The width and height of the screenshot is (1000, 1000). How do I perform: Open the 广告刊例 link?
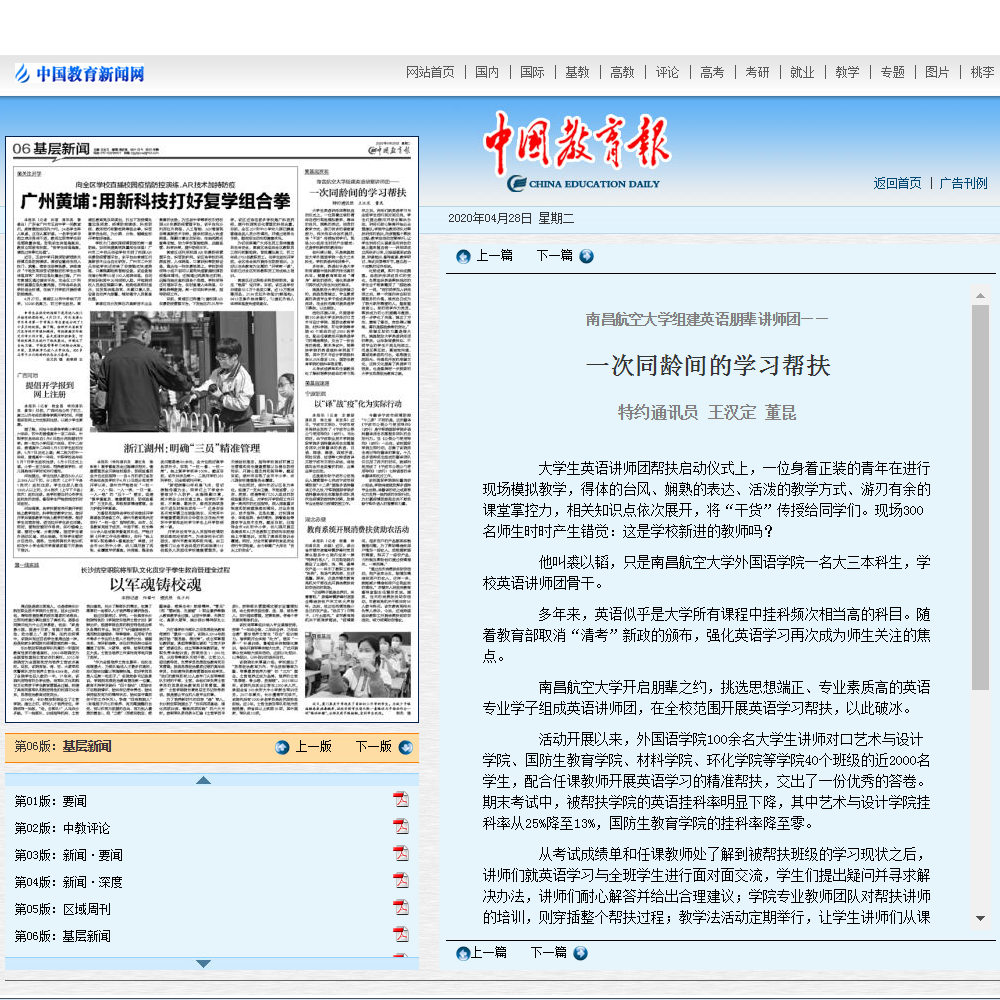pos(963,183)
